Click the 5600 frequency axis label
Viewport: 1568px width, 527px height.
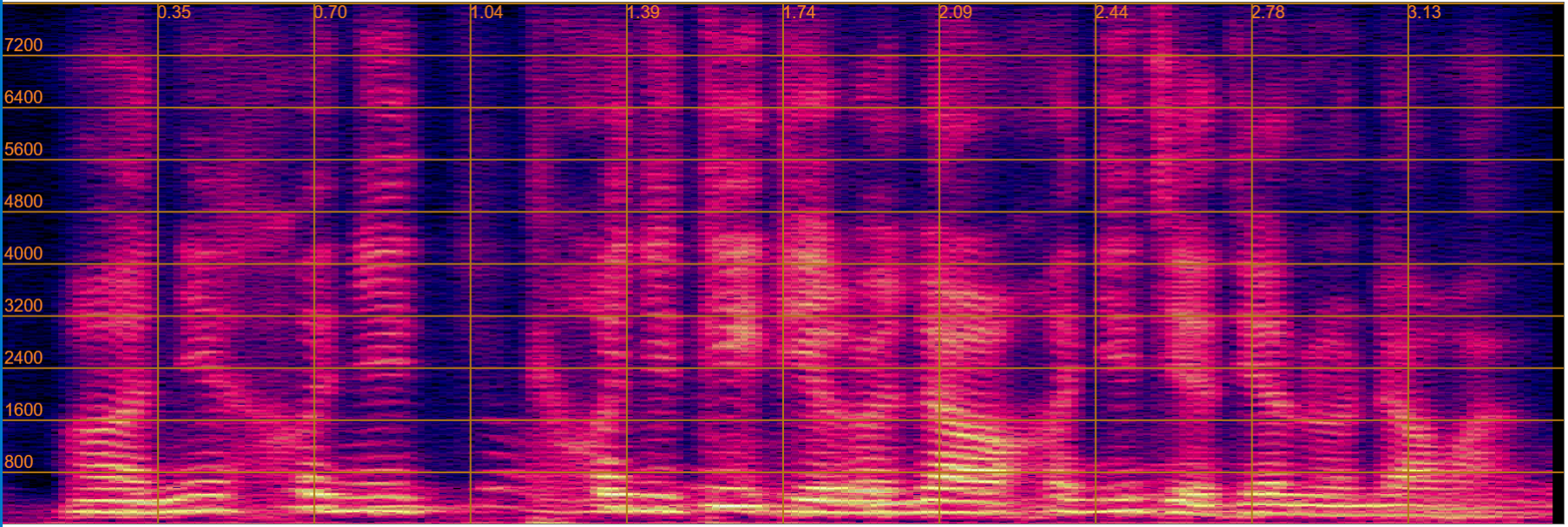coord(23,149)
